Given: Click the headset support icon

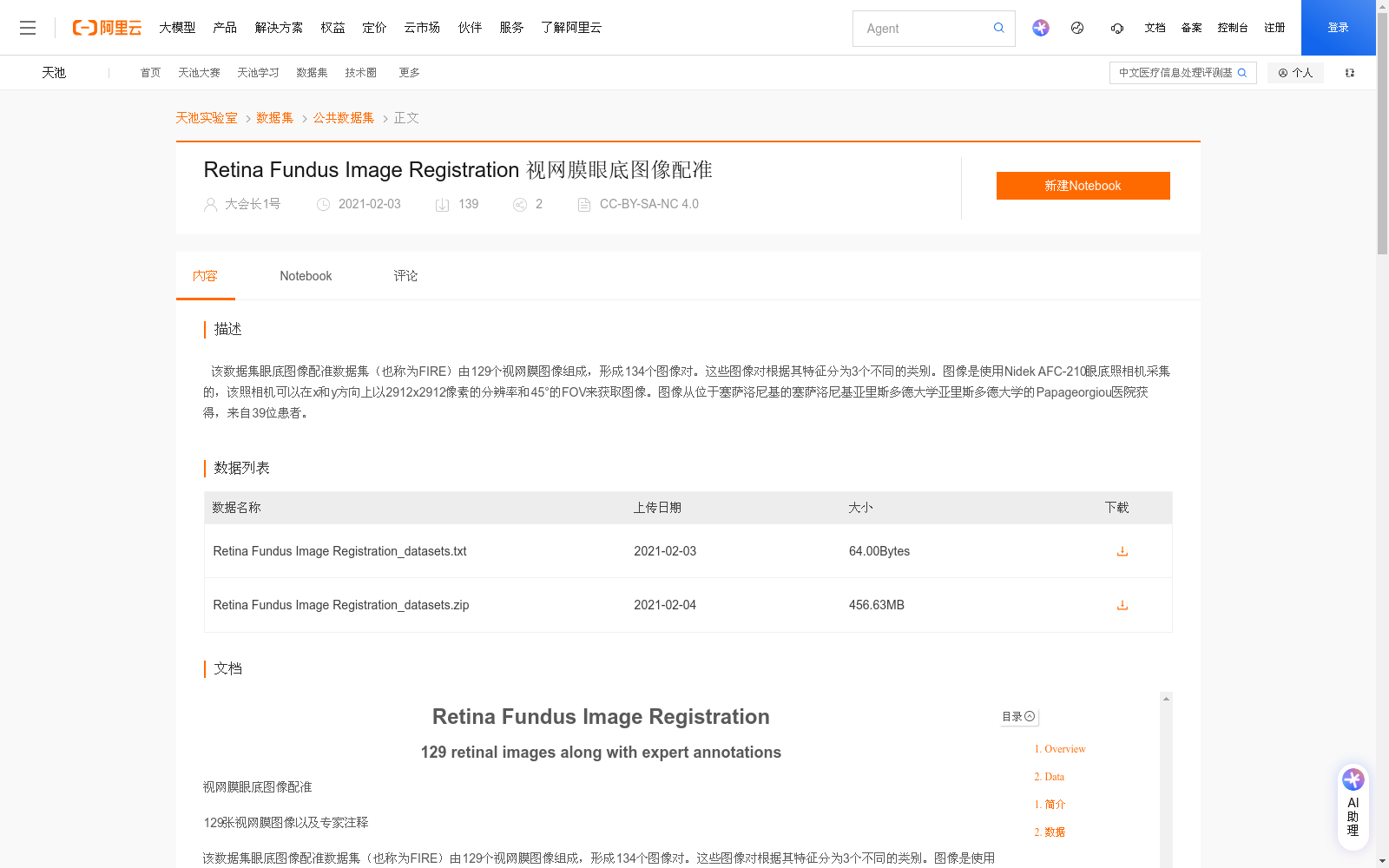Looking at the screenshot, I should click(1116, 28).
